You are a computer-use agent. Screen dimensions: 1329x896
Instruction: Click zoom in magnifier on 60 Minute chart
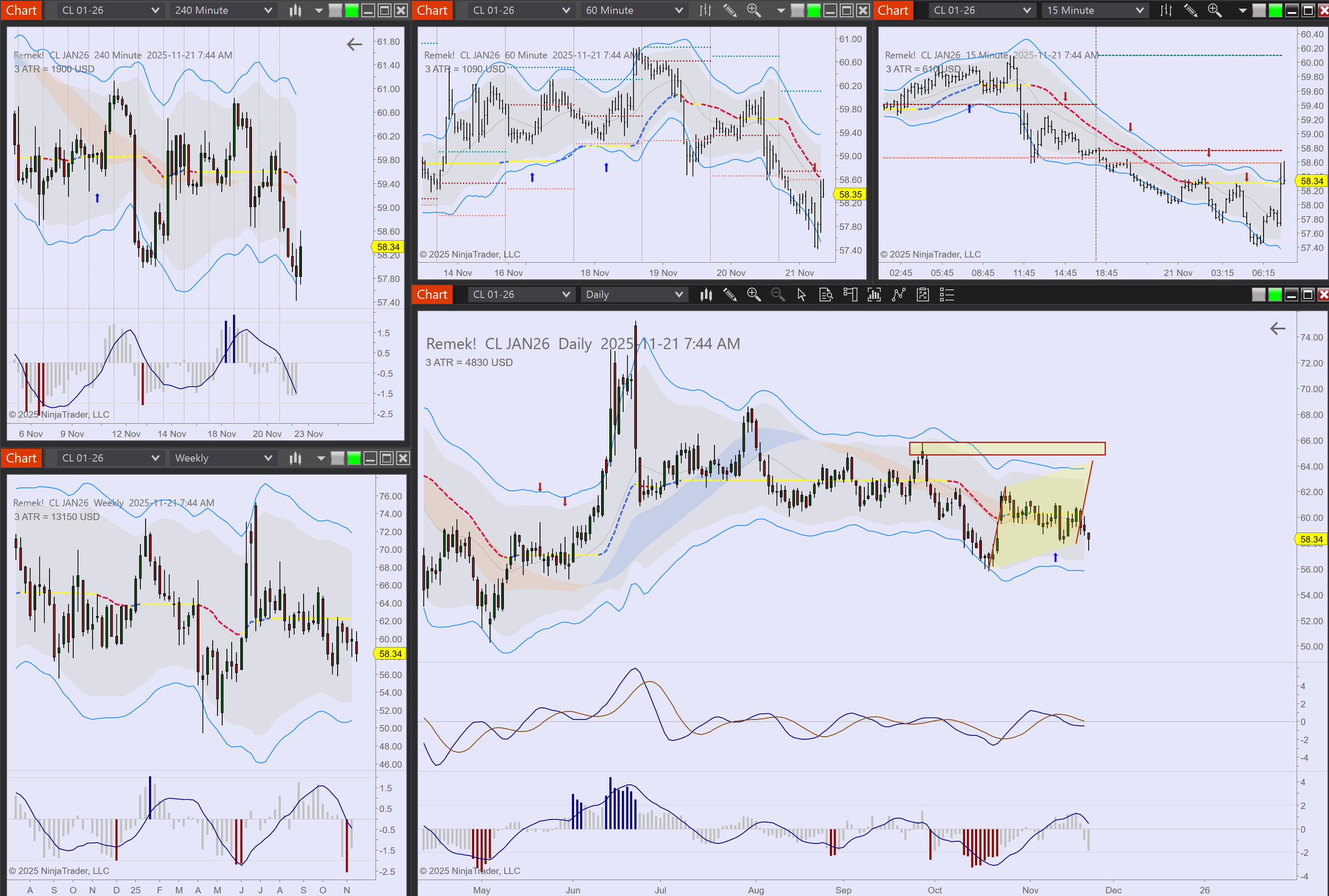[x=754, y=10]
